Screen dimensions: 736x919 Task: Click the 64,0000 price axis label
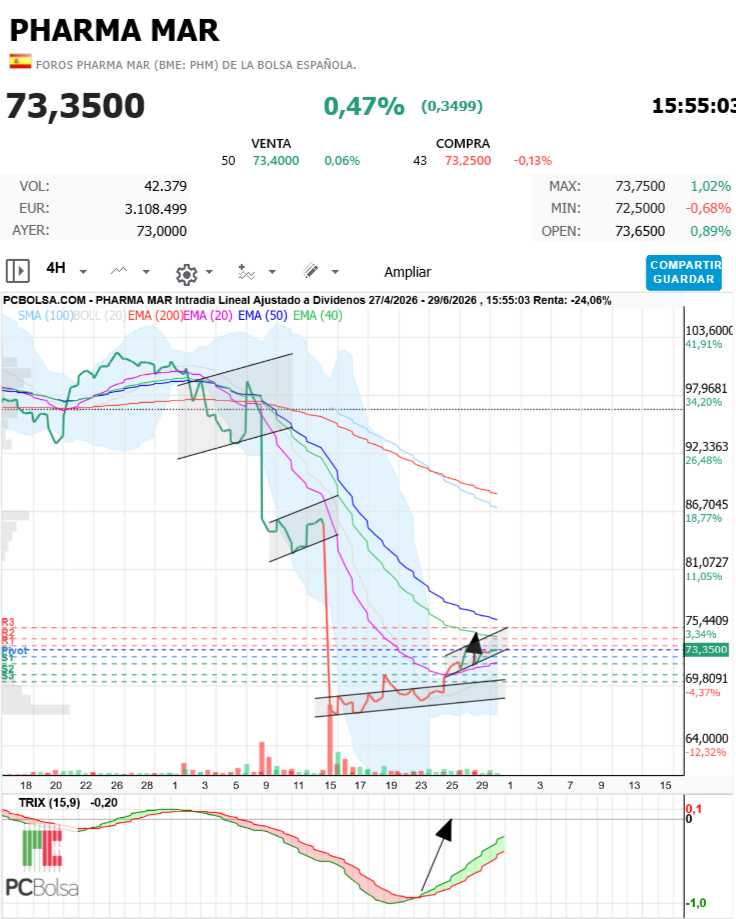[707, 738]
